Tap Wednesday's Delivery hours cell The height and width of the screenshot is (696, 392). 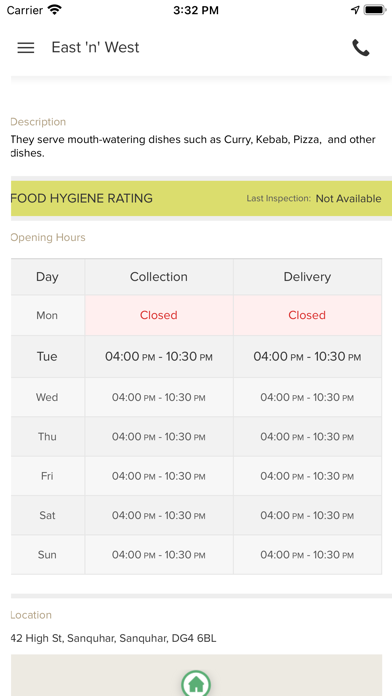(307, 397)
